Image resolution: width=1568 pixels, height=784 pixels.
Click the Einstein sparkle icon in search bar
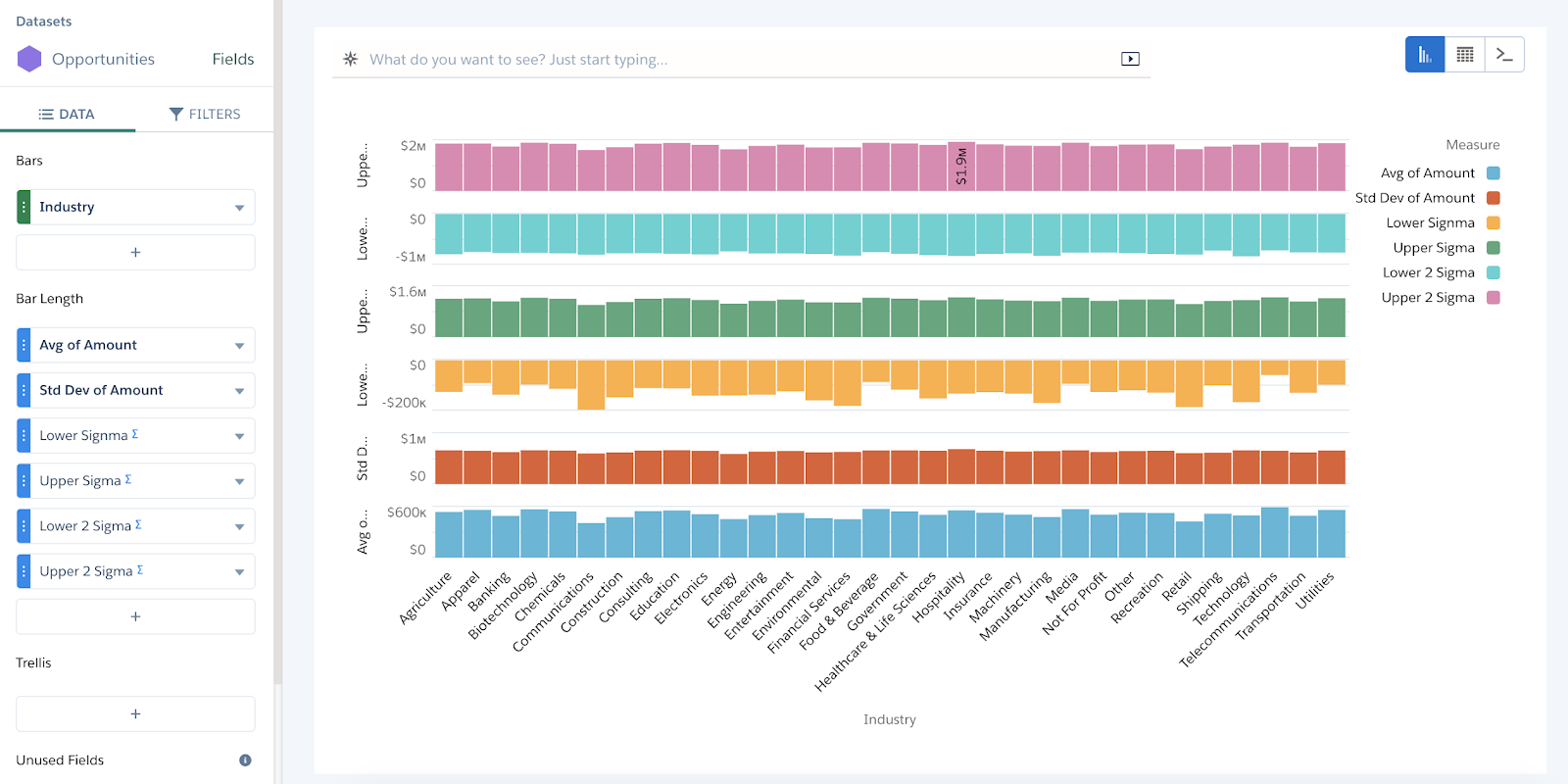(x=350, y=59)
